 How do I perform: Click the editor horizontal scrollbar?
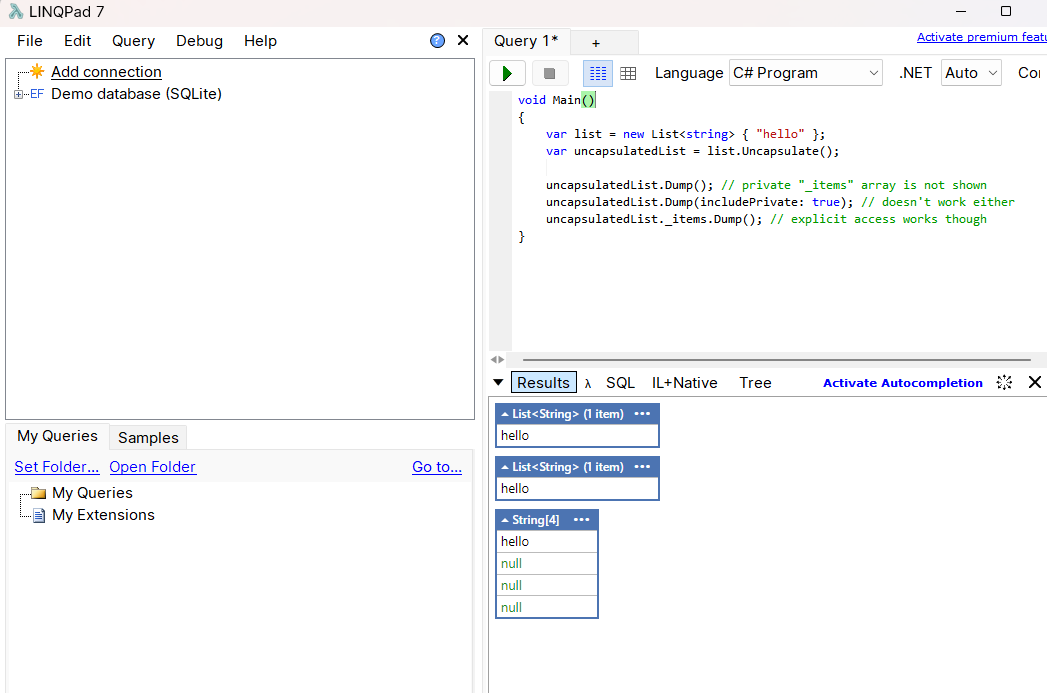point(777,360)
